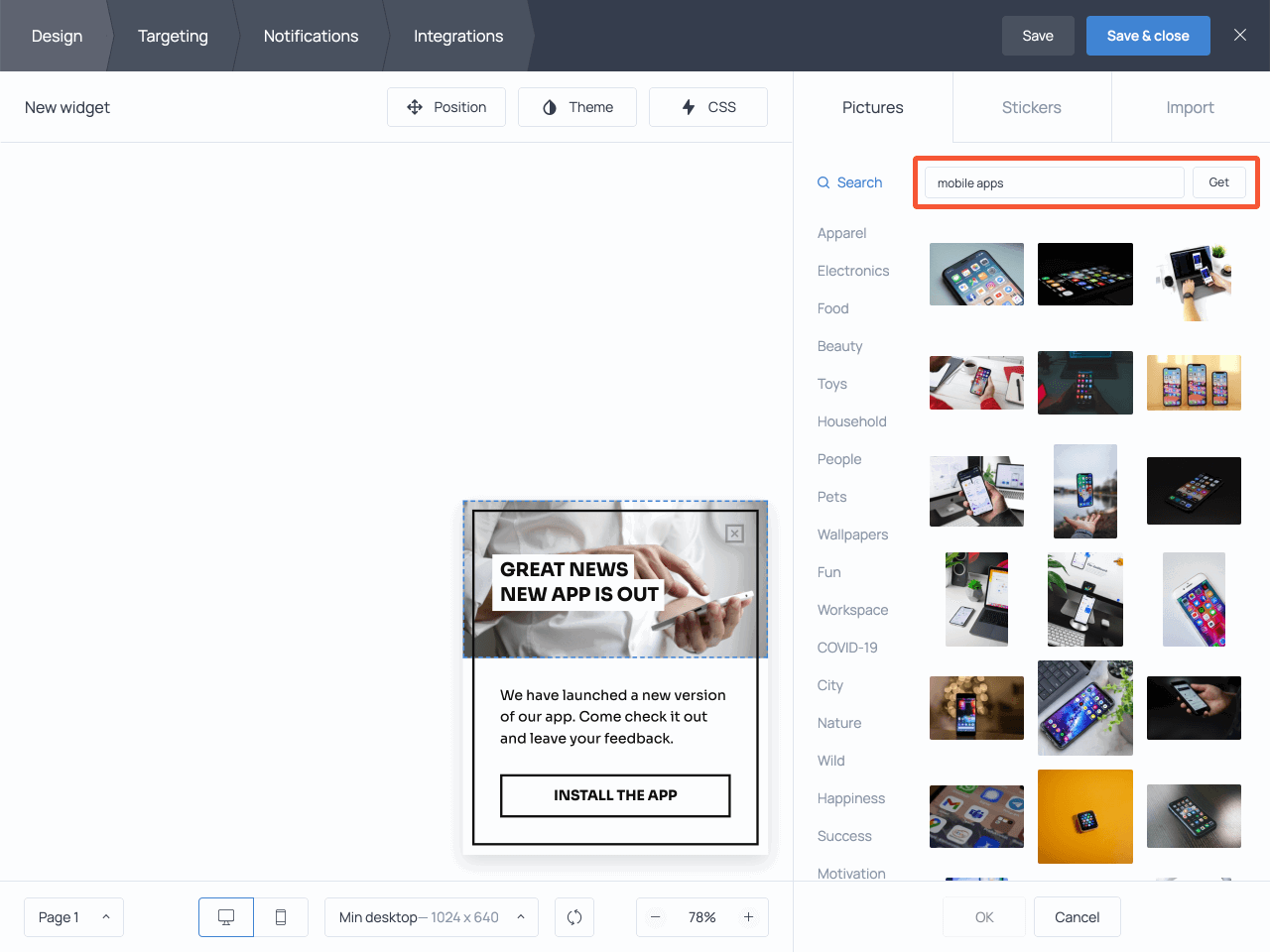Expand the Page 1 selector

(x=73, y=916)
